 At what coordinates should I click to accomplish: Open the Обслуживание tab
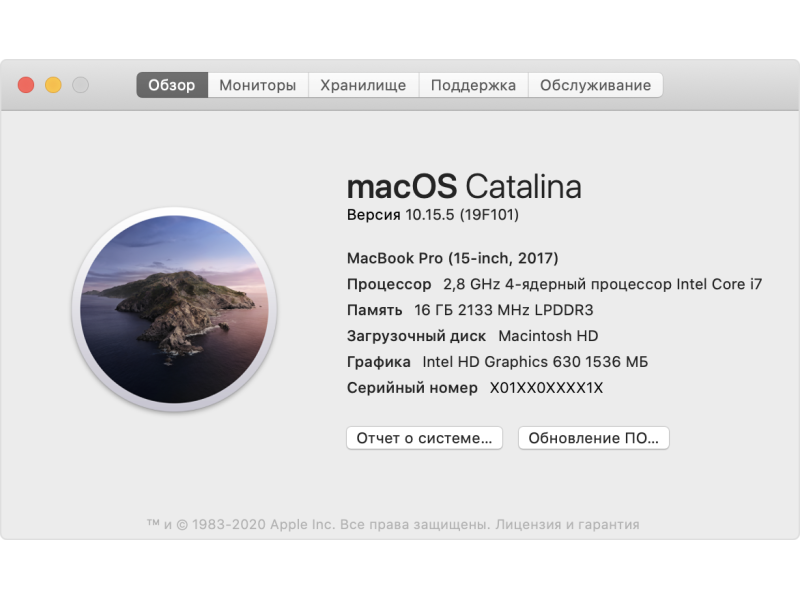pos(595,85)
